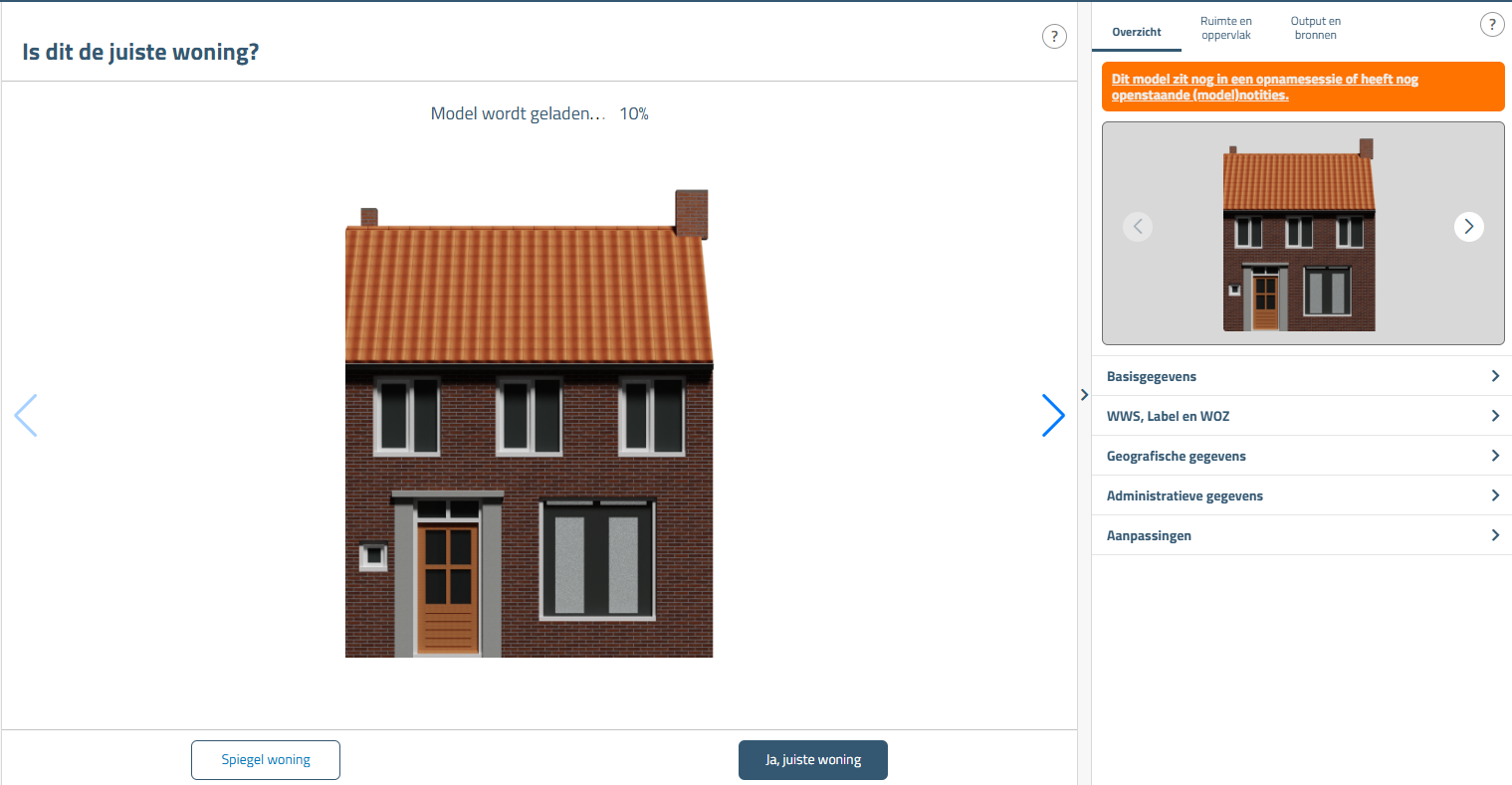
Task: Expand the WWS, Label en WOZ section
Action: tap(1302, 415)
